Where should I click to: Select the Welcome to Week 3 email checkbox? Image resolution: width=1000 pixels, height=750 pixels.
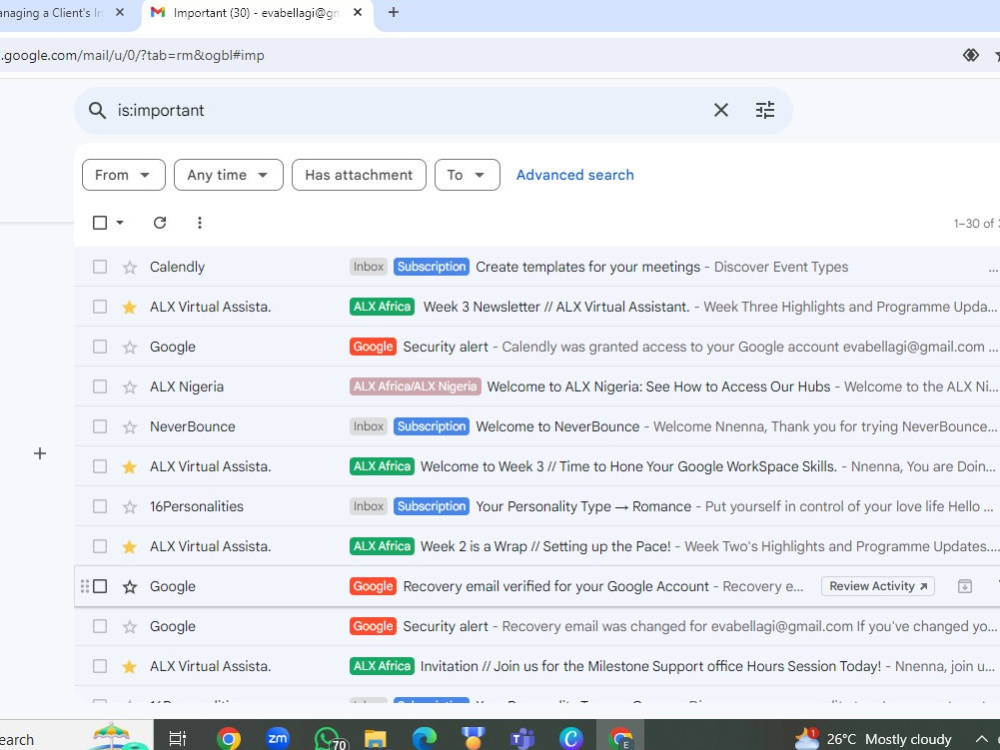[x=99, y=466]
